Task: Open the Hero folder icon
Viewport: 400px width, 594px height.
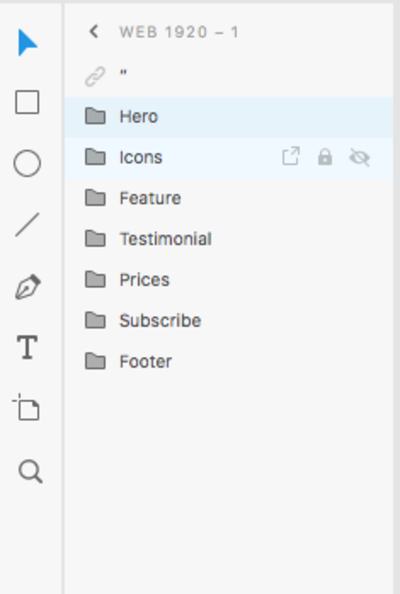Action: coord(95,116)
